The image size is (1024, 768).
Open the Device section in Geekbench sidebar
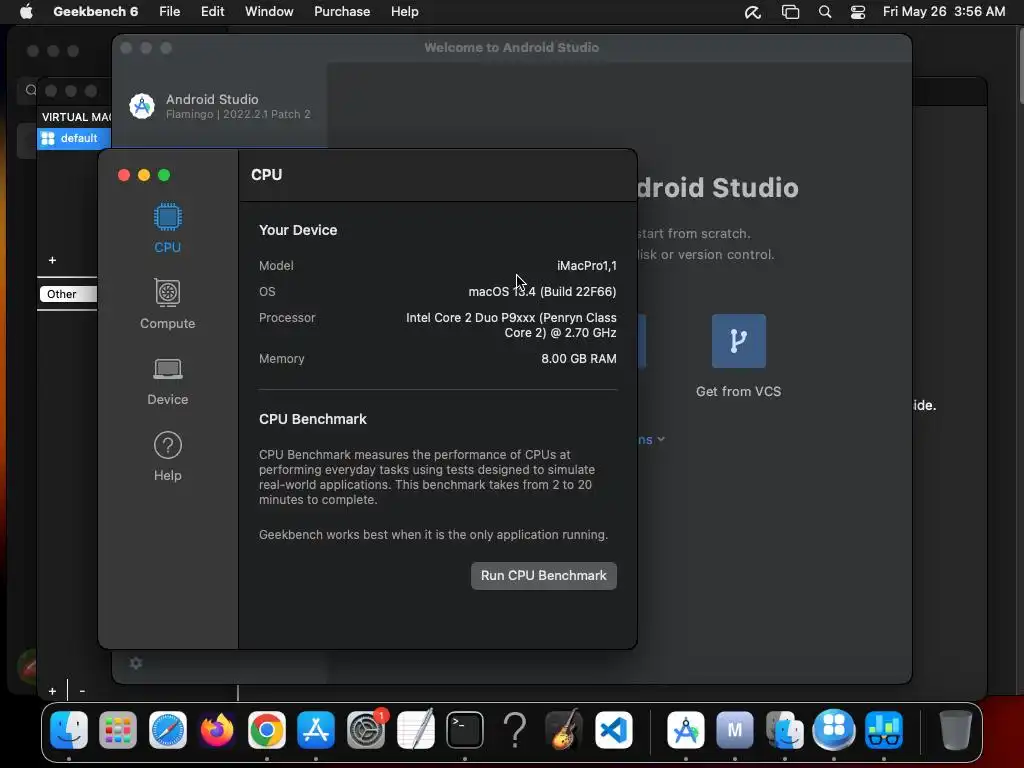coord(167,381)
